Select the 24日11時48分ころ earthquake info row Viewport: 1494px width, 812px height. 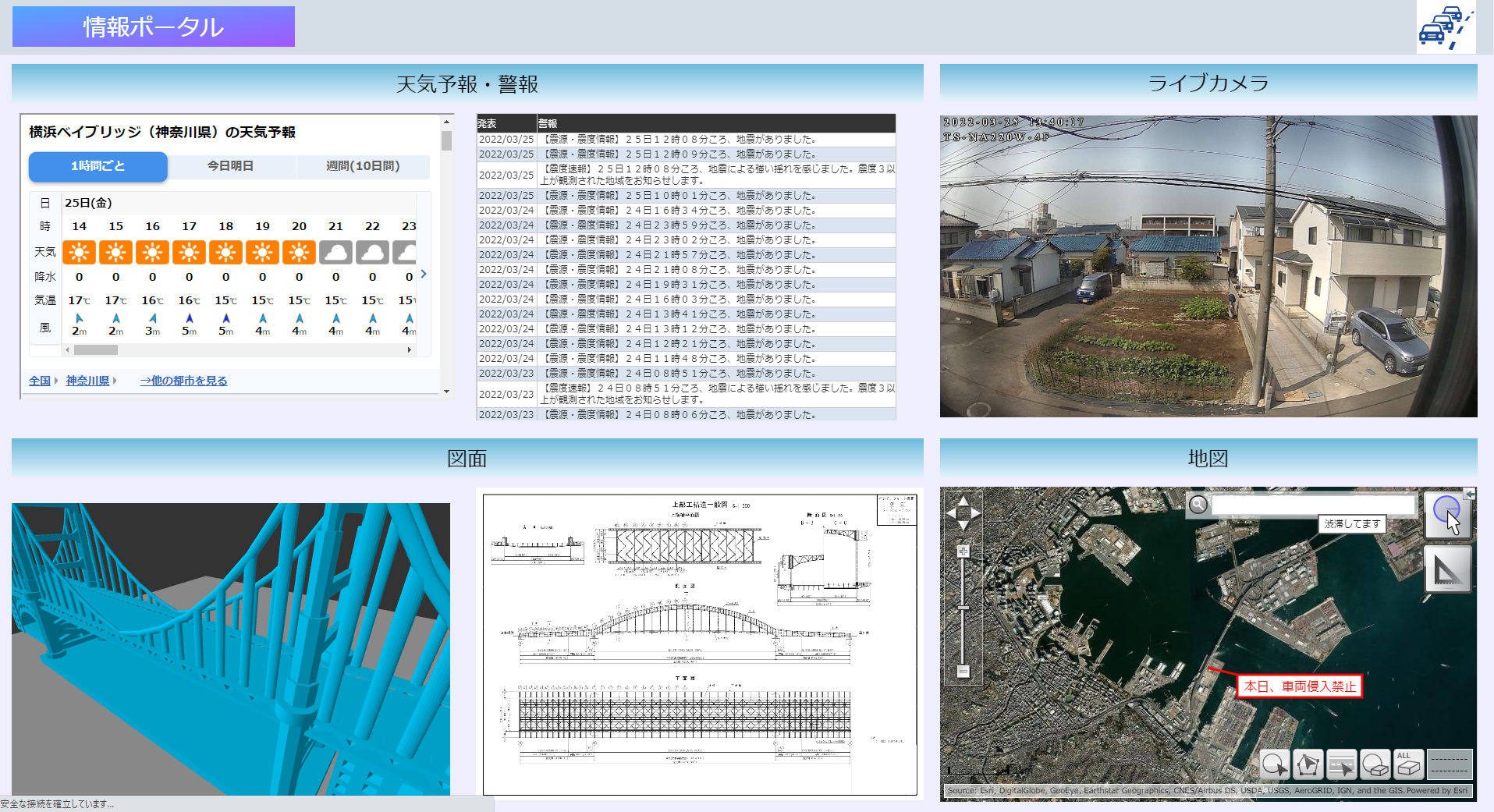coord(687,359)
